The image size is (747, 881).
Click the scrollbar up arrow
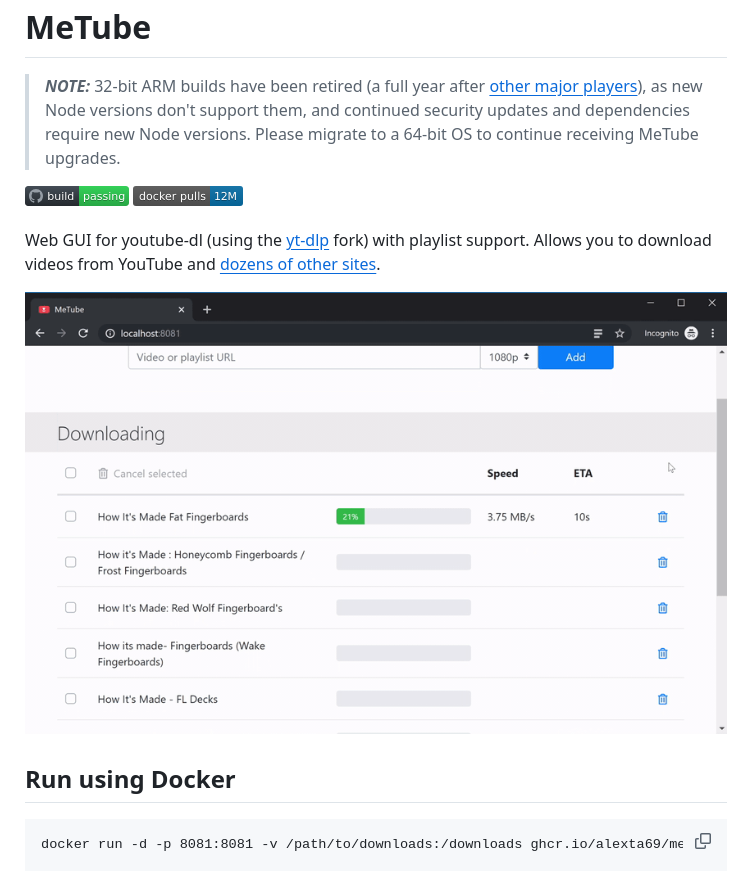pyautogui.click(x=722, y=352)
